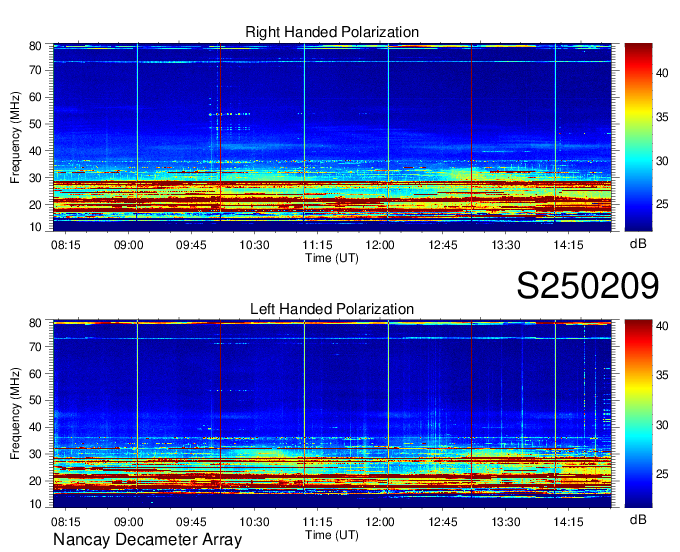The height and width of the screenshot is (552, 680).
Task: Click the 14:15 tick label of top plot
Action: (569, 245)
